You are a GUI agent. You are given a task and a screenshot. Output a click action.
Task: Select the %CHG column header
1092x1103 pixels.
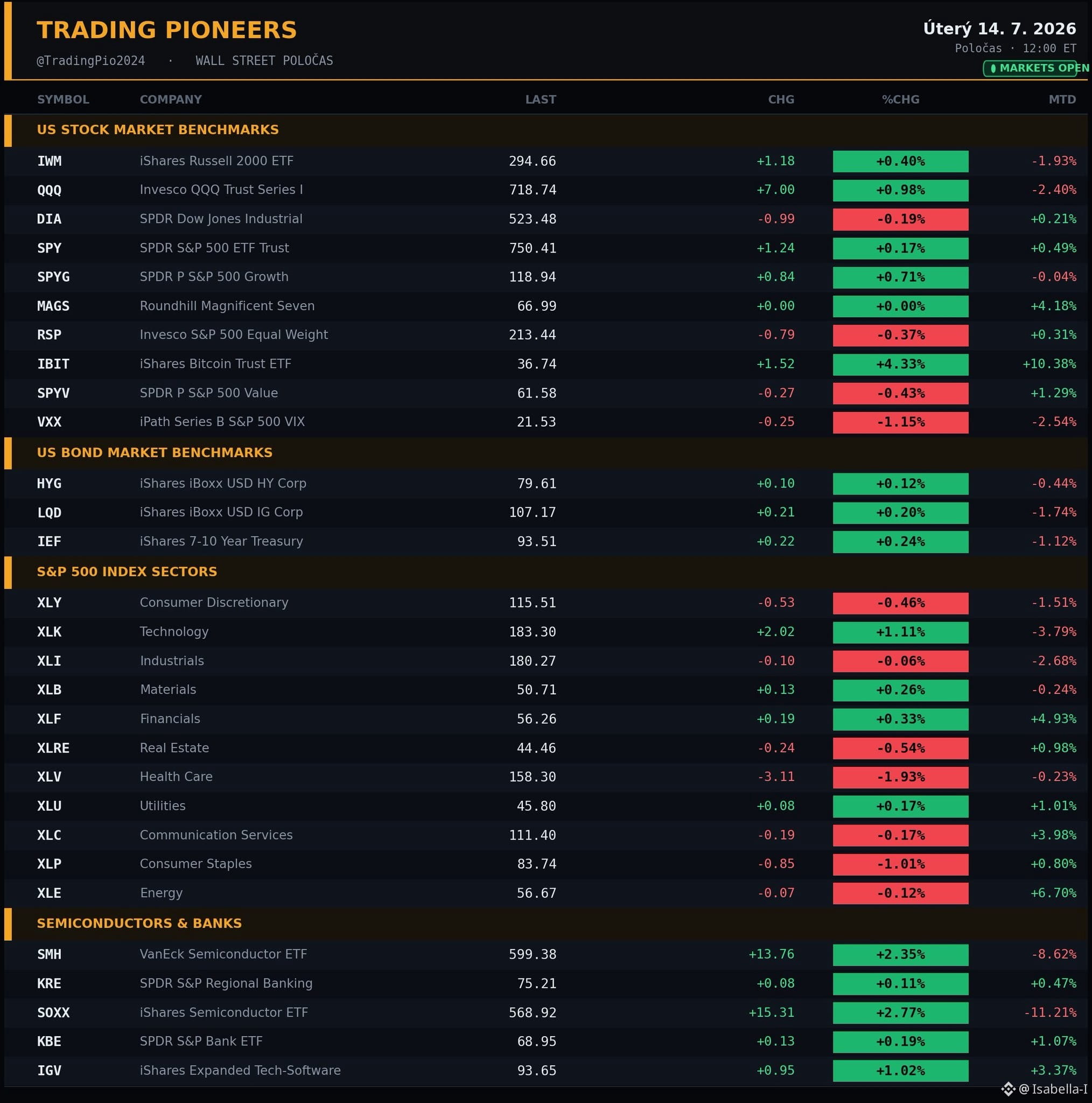901,99
